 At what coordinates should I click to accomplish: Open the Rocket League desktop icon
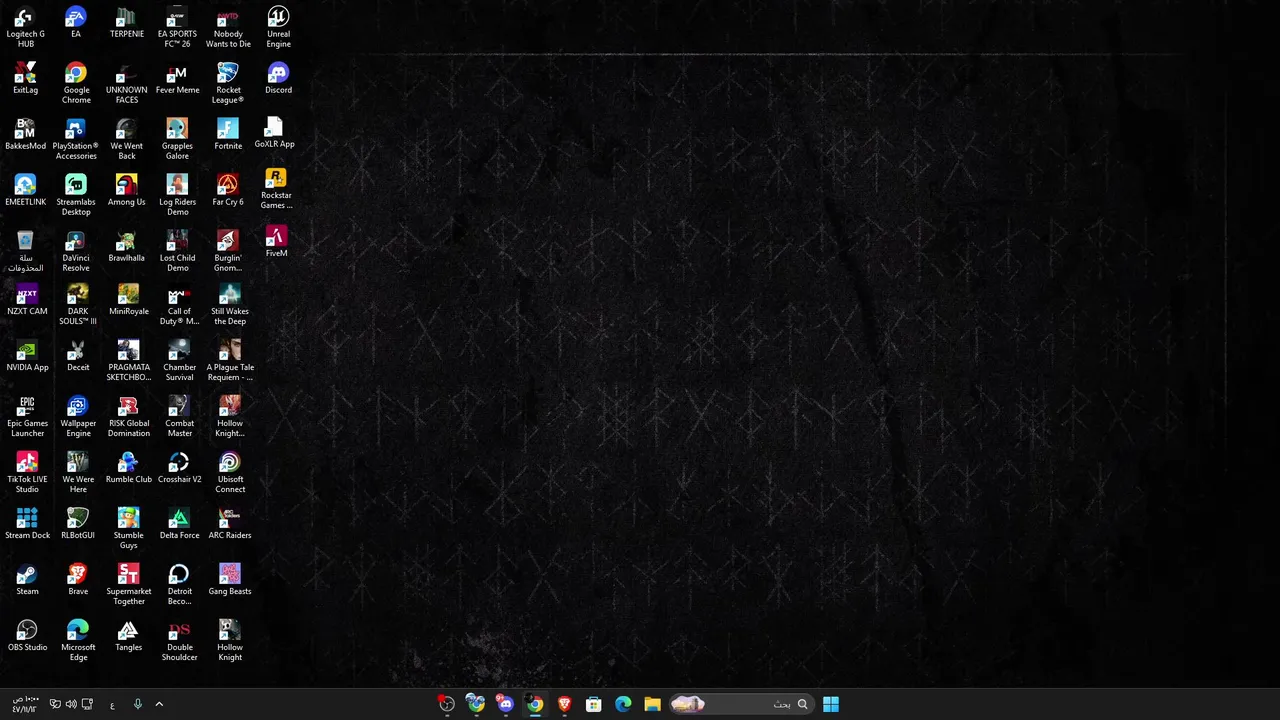coord(228,83)
